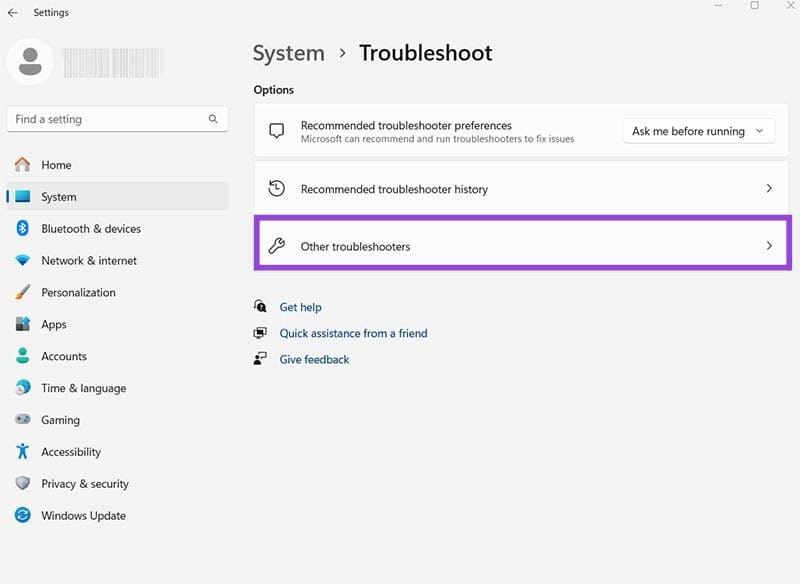Minimize the Settings window
800x584 pixels.
pos(718,5)
